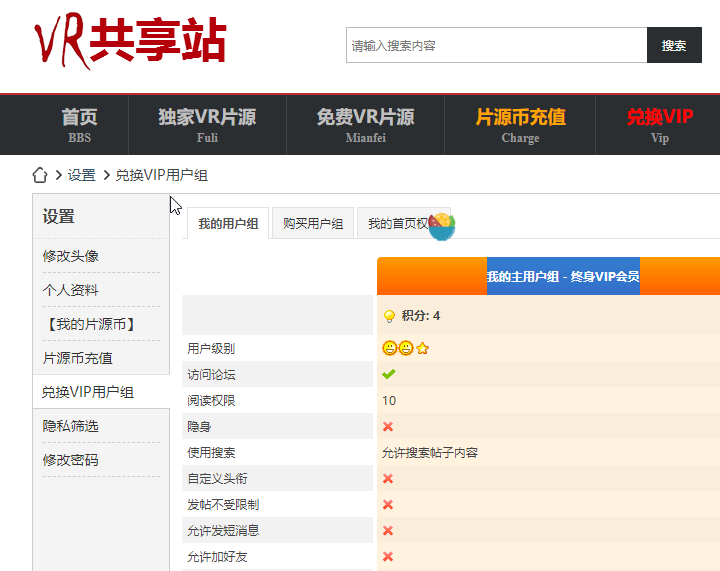Click the green checkmark in 访问论坛 row

pos(388,374)
